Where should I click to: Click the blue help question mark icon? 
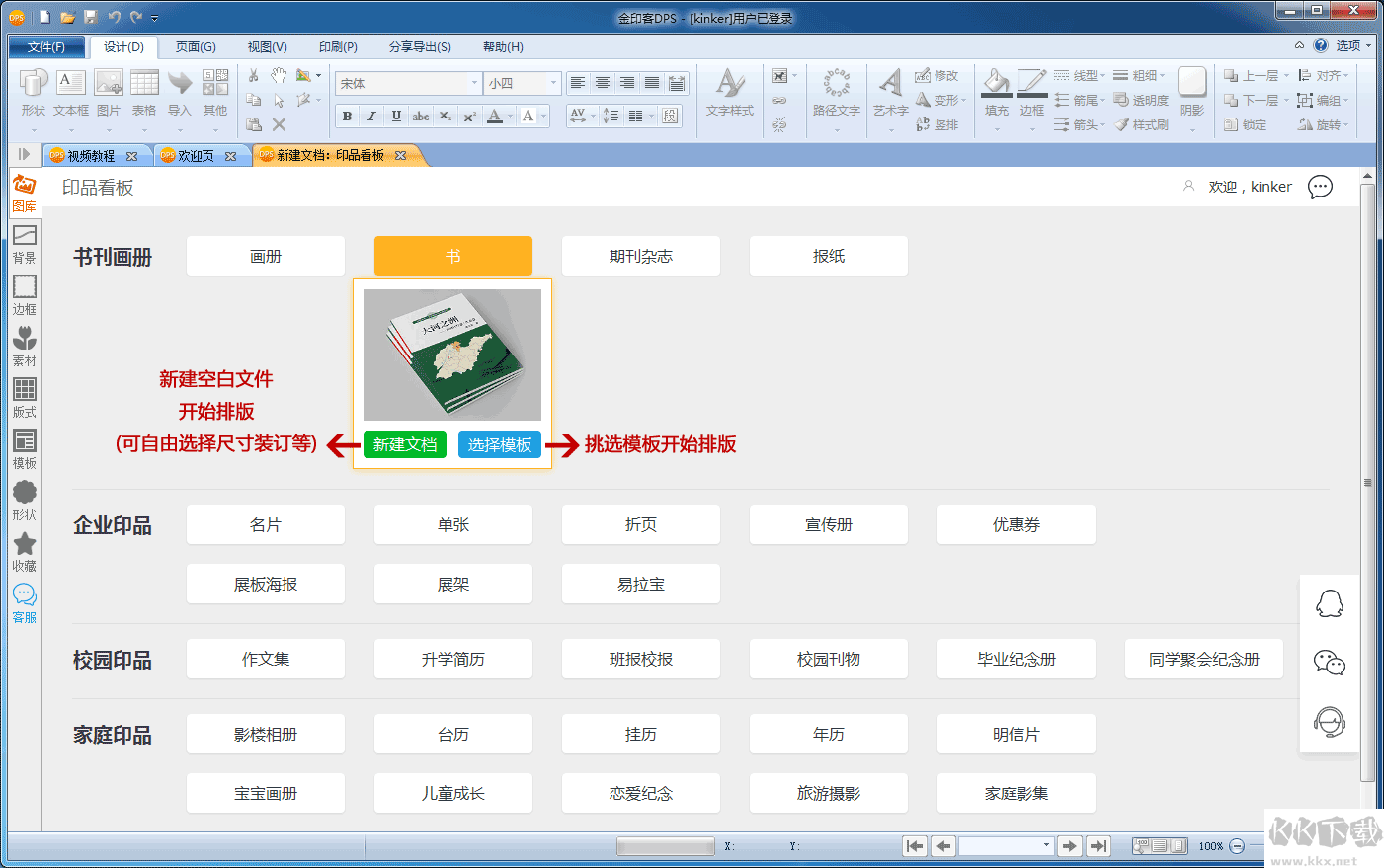(1321, 45)
